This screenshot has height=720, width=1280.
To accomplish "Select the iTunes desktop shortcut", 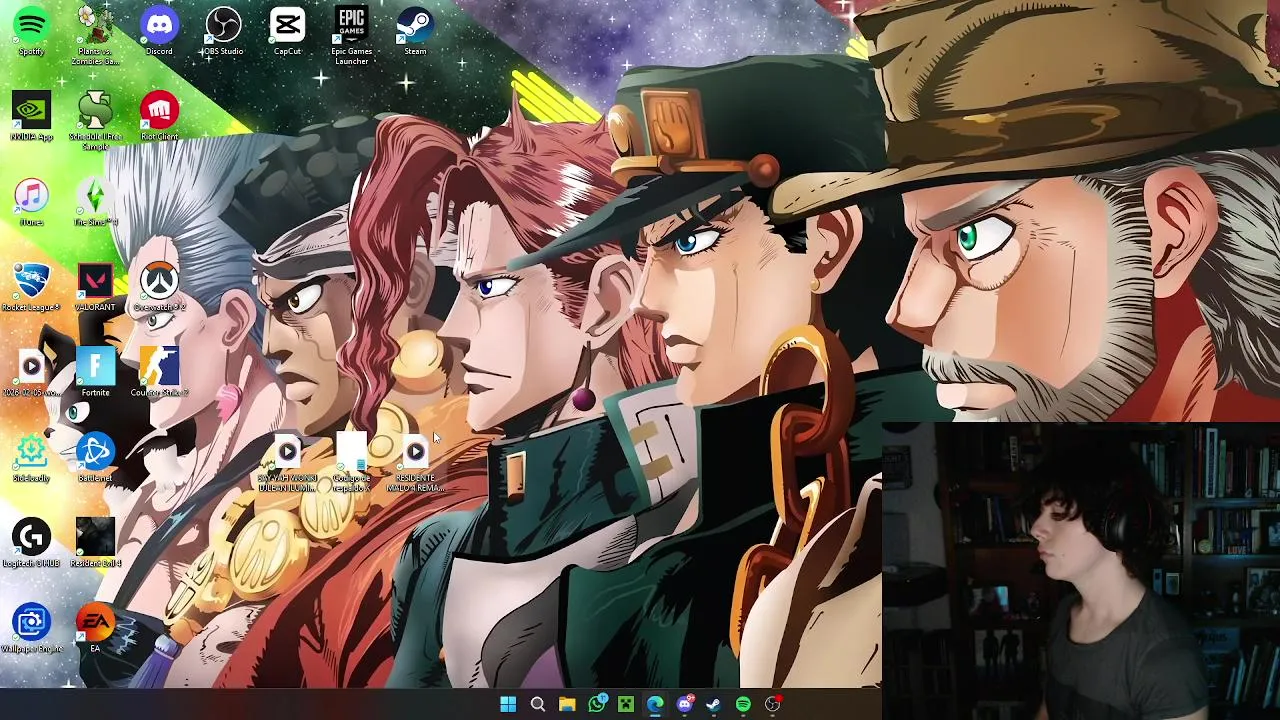I will click(x=31, y=201).
